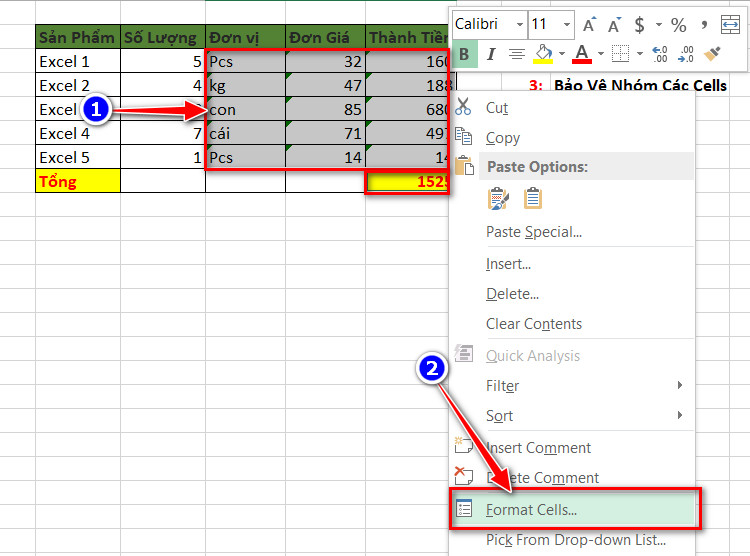The width and height of the screenshot is (750, 556).
Task: Click the Increase Font Size icon
Action: tap(589, 24)
